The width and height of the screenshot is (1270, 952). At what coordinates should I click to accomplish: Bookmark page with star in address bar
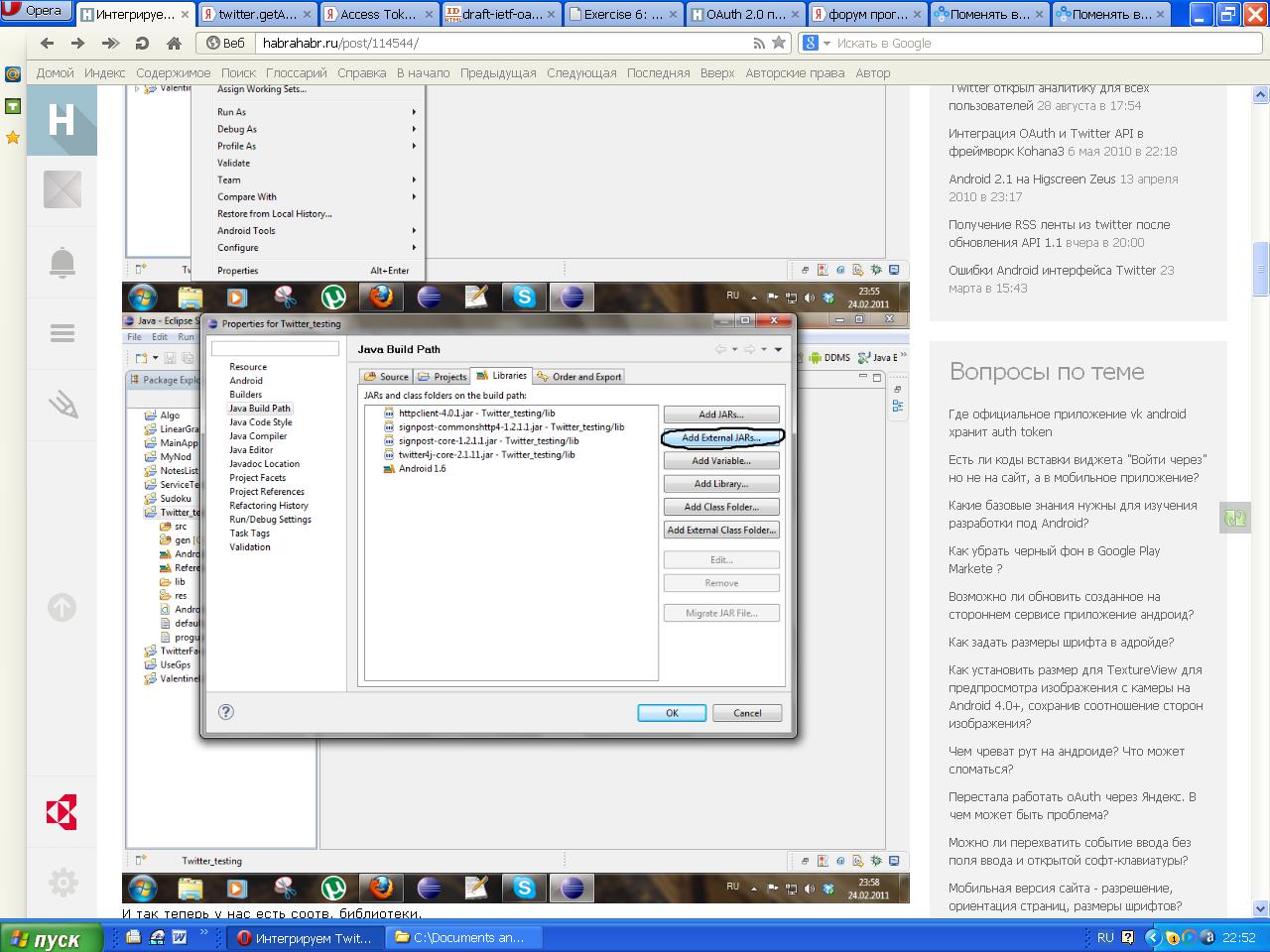(779, 43)
